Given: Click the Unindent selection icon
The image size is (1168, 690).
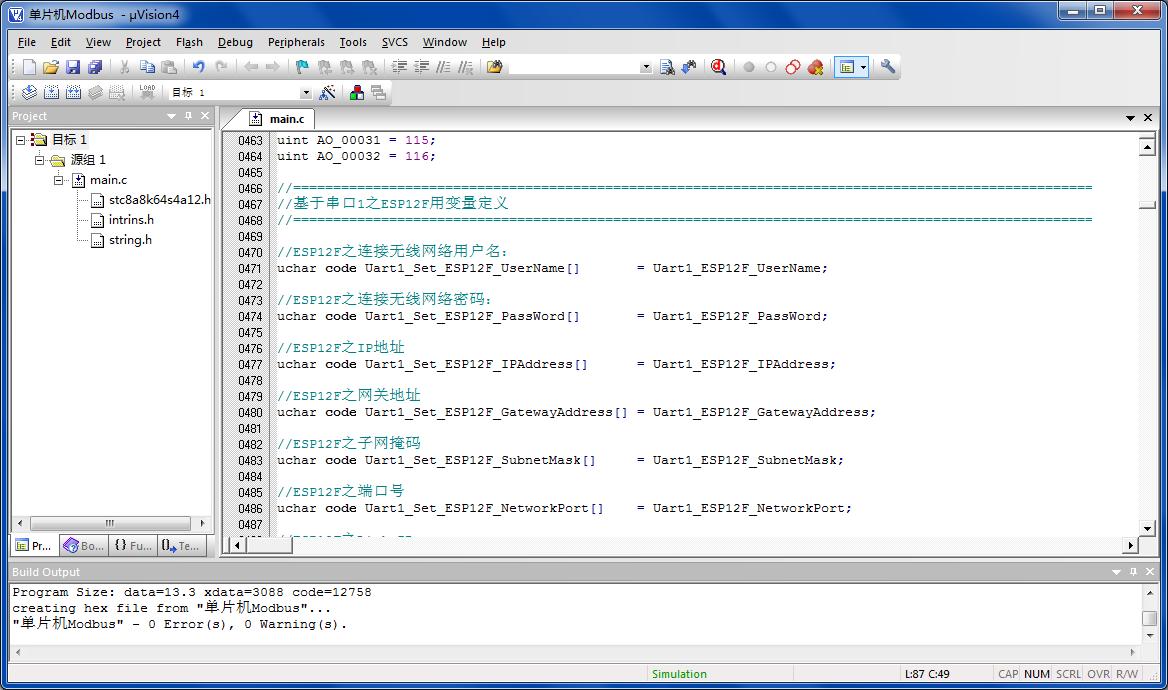Looking at the screenshot, I should pyautogui.click(x=422, y=67).
